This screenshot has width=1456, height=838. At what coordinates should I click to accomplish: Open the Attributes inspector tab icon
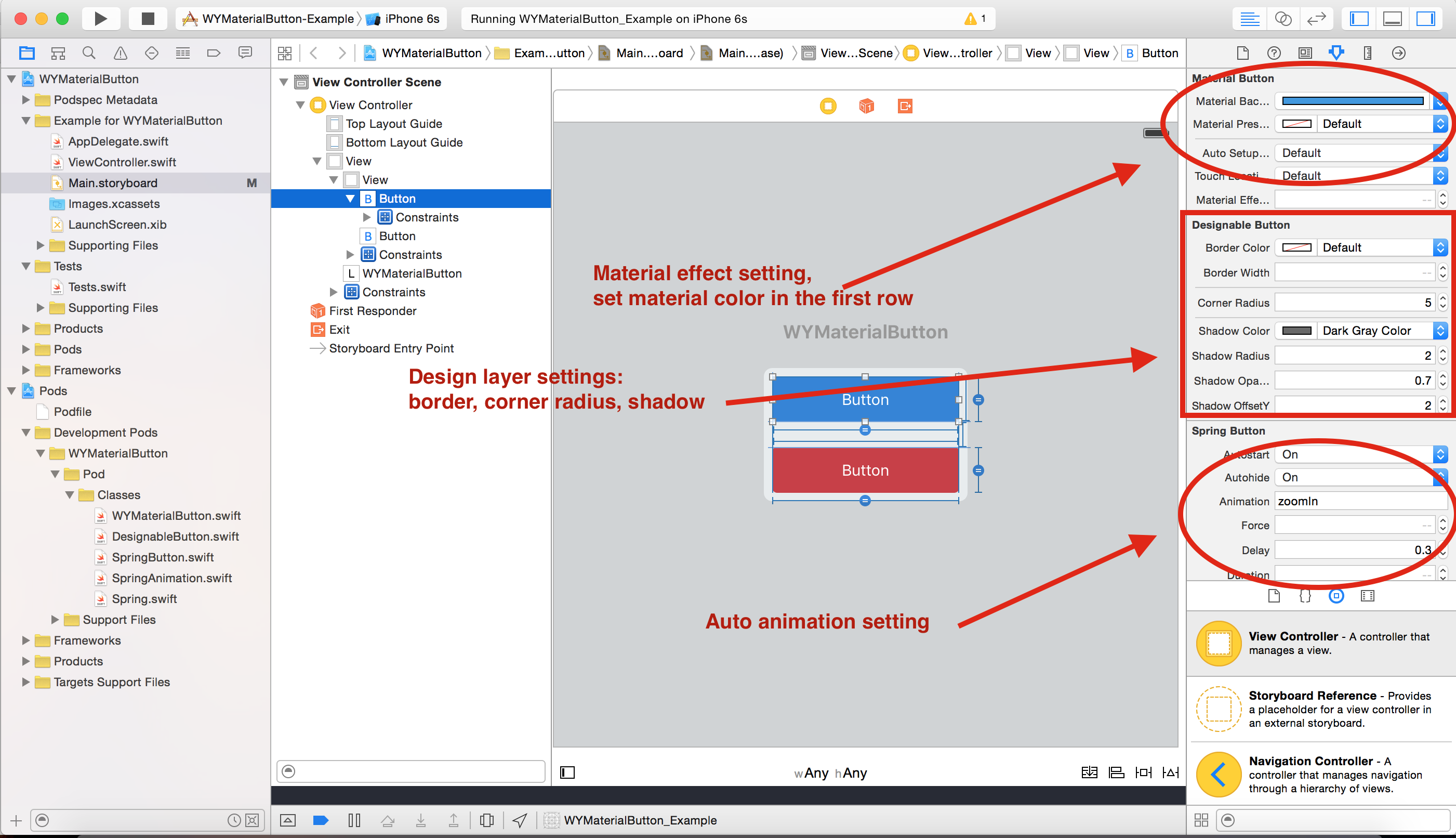(x=1336, y=53)
